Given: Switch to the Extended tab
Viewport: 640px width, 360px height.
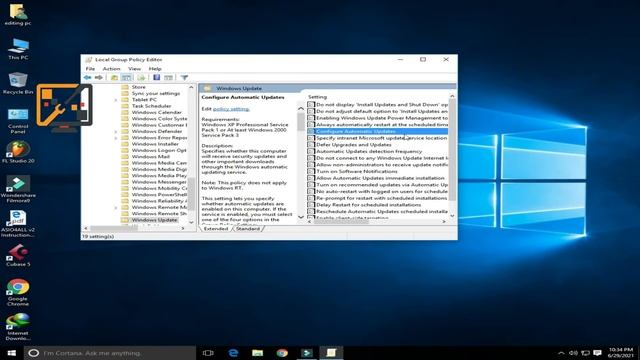Looking at the screenshot, I should click(x=216, y=229).
